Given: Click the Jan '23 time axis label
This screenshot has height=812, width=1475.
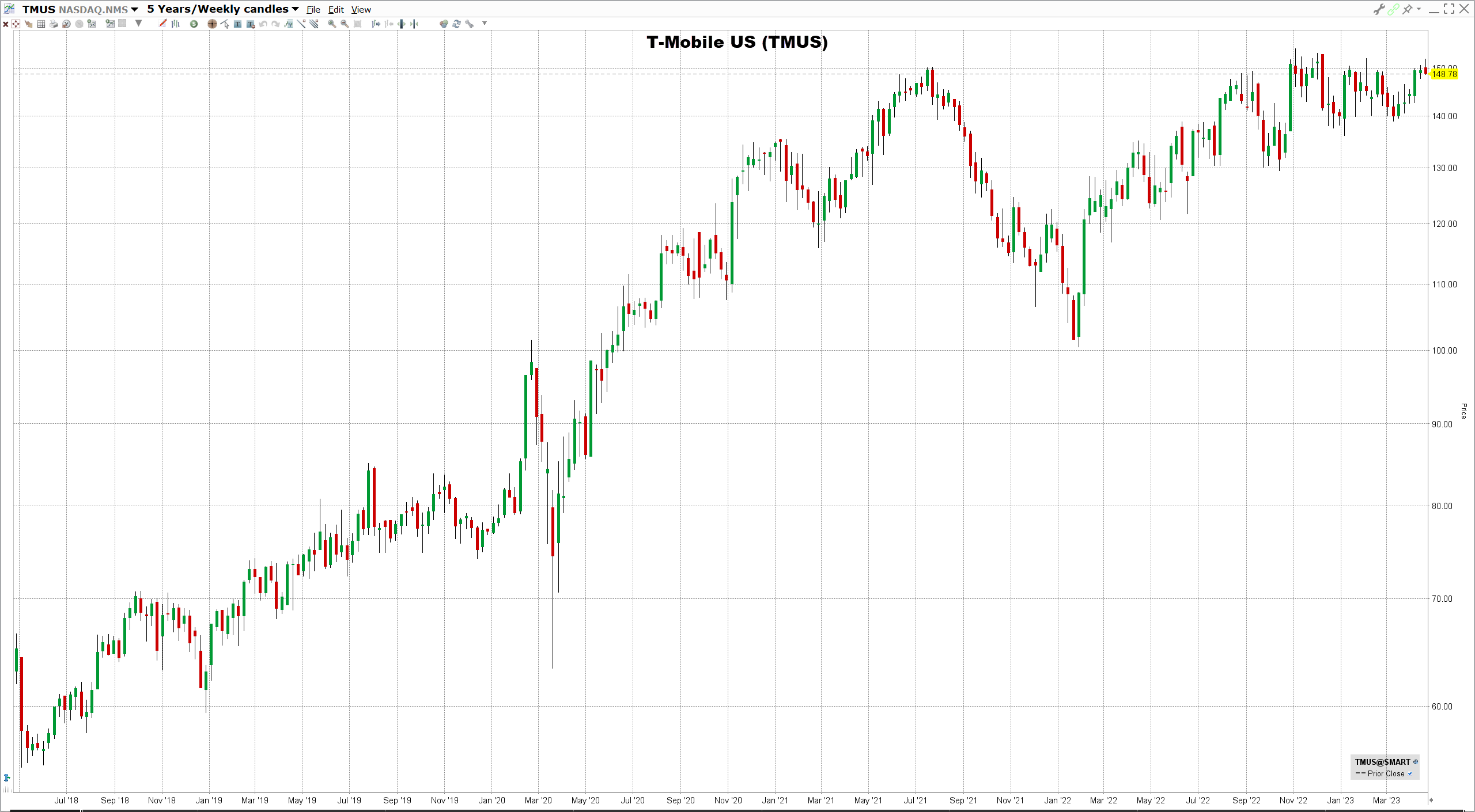Looking at the screenshot, I should click(x=1340, y=800).
